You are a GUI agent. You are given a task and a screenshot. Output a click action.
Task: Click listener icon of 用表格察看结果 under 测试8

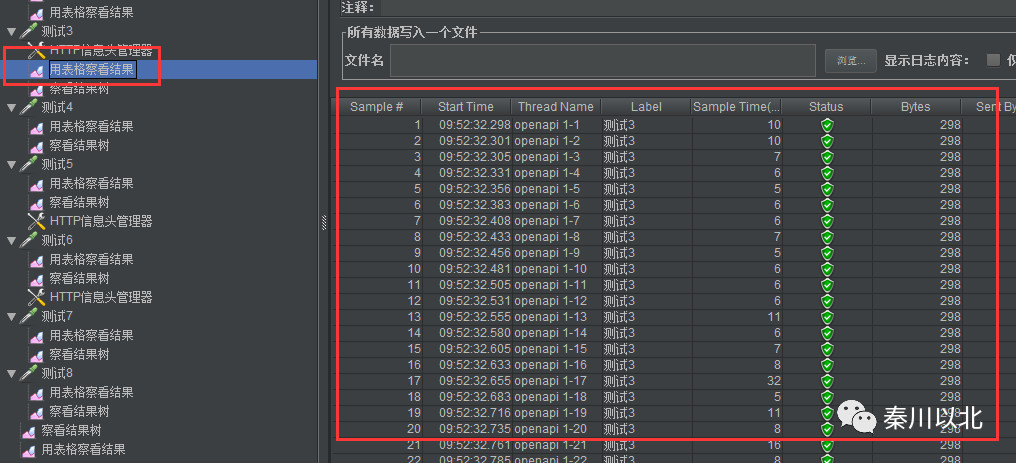click(x=38, y=393)
